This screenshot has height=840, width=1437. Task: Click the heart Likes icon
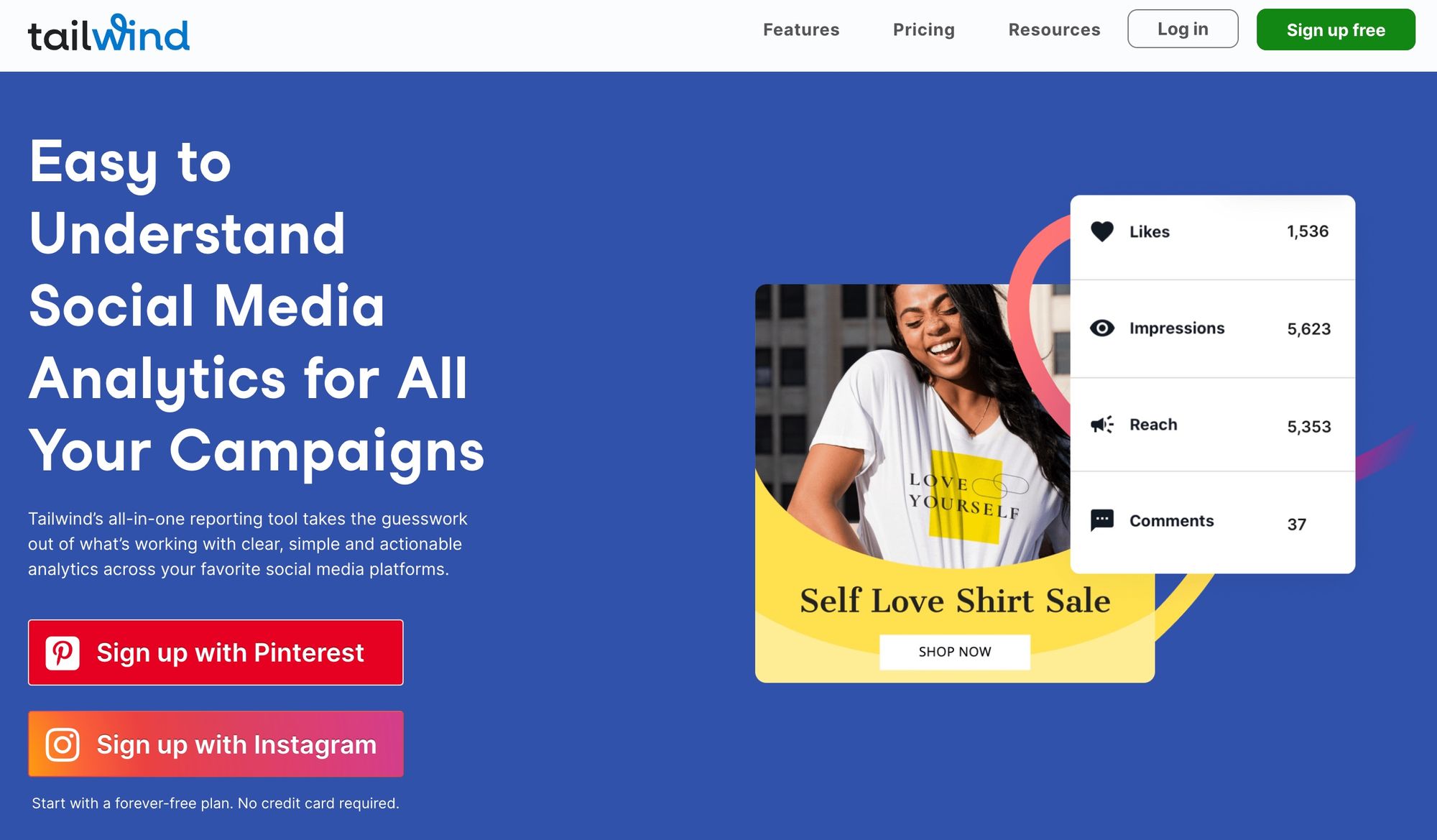click(x=1102, y=232)
